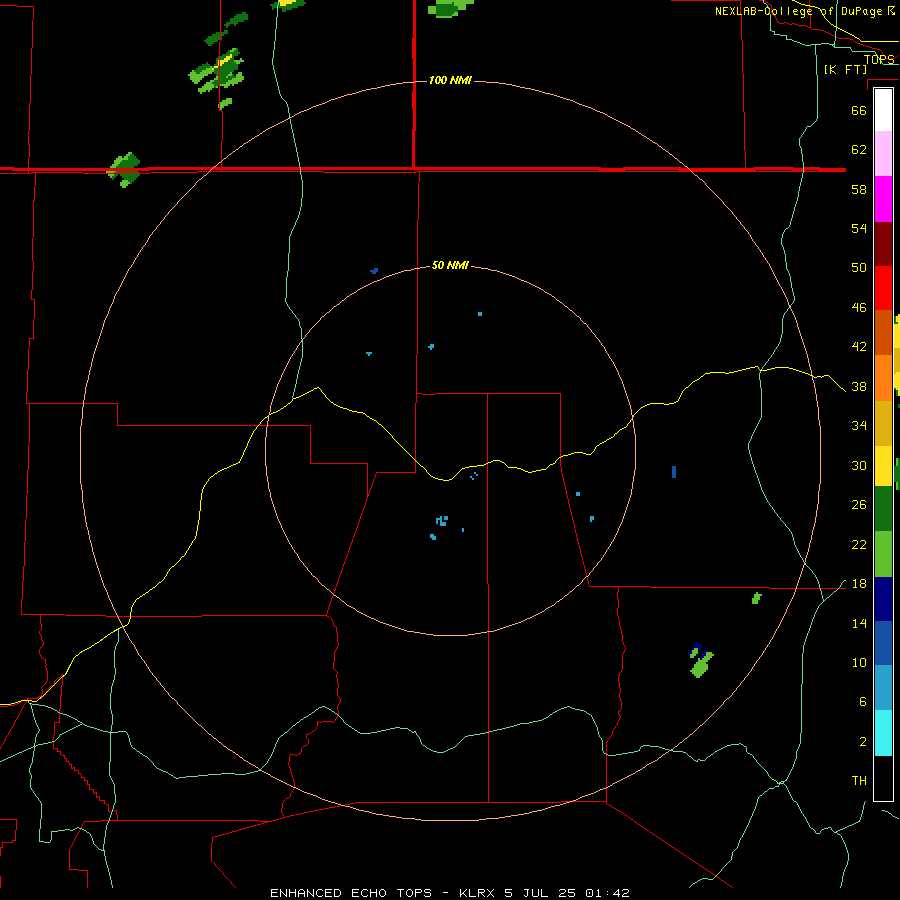Click the '46' legend value
The image size is (900, 900).
click(859, 308)
